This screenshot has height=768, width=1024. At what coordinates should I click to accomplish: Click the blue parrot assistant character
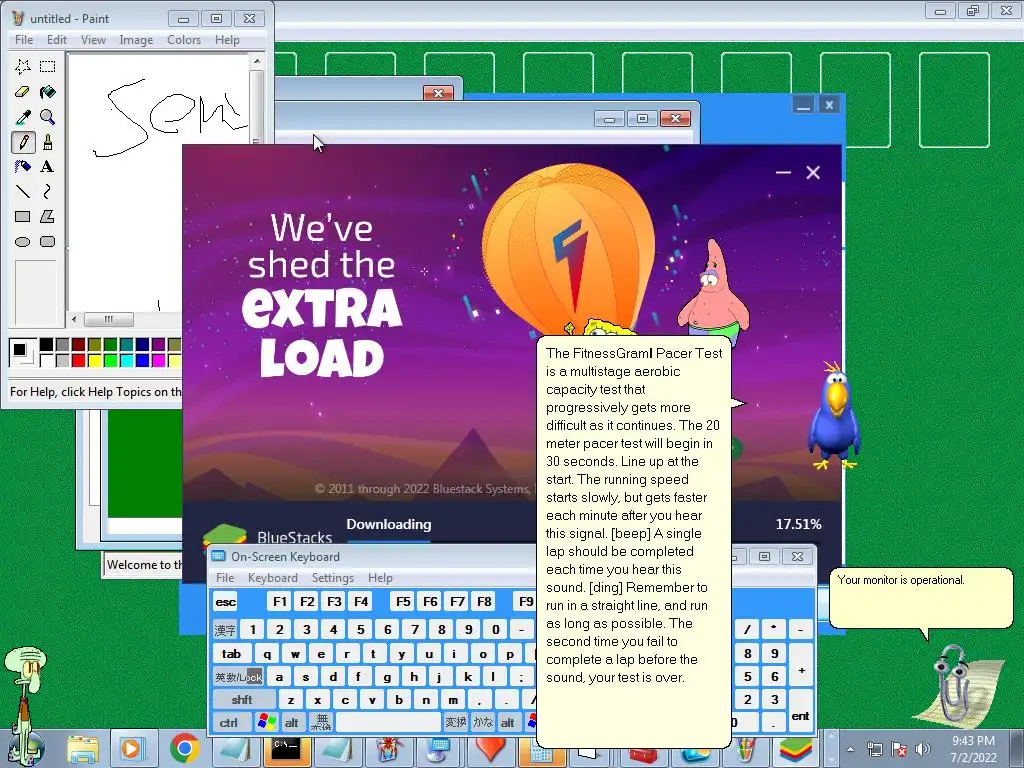834,415
